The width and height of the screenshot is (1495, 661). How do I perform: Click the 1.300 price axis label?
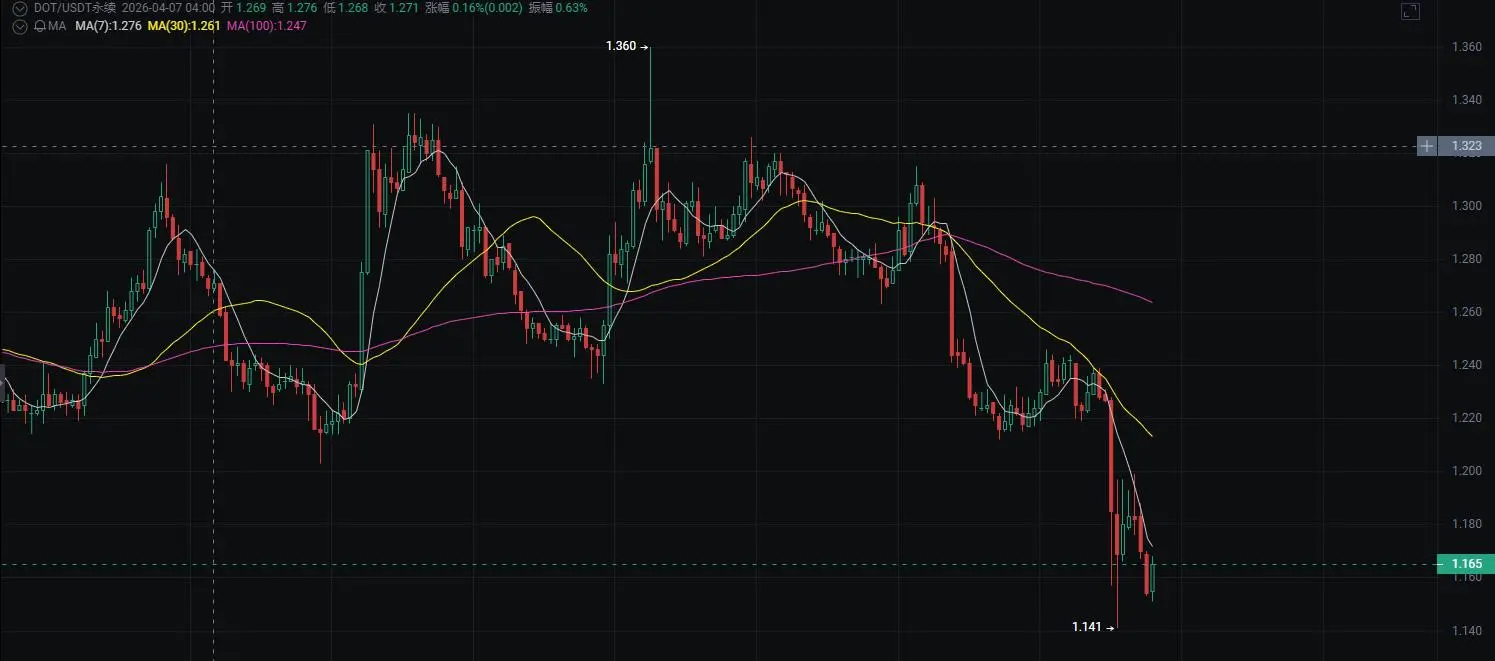pyautogui.click(x=1466, y=206)
